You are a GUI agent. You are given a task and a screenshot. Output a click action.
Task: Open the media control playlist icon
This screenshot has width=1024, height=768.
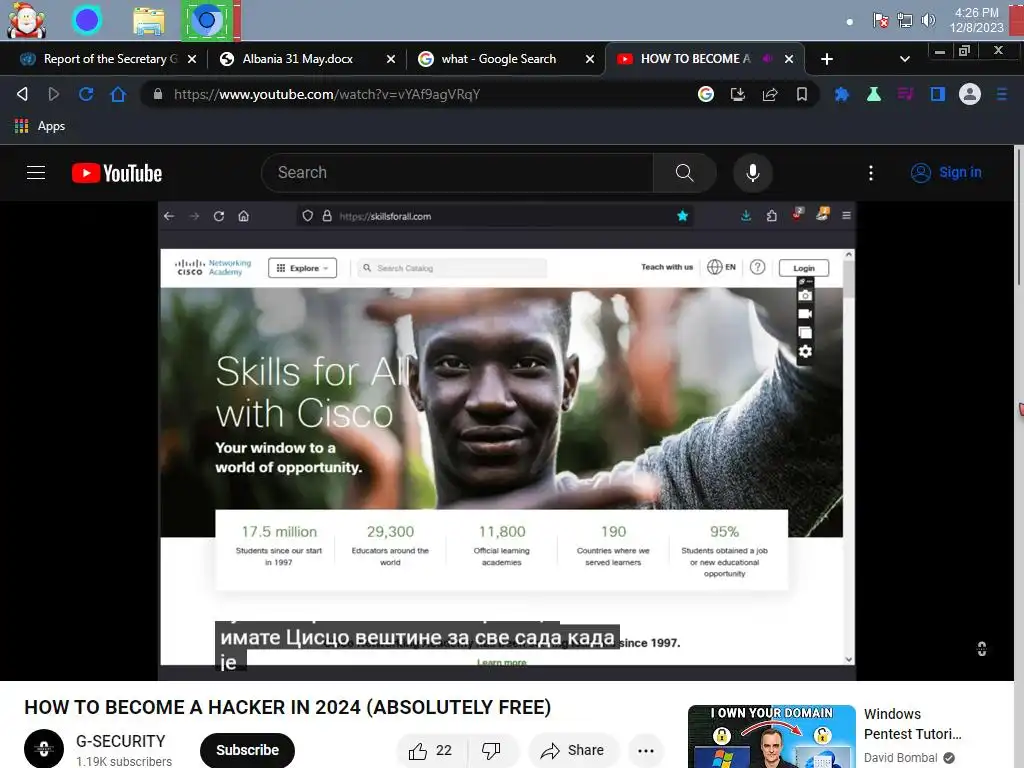pos(905,94)
